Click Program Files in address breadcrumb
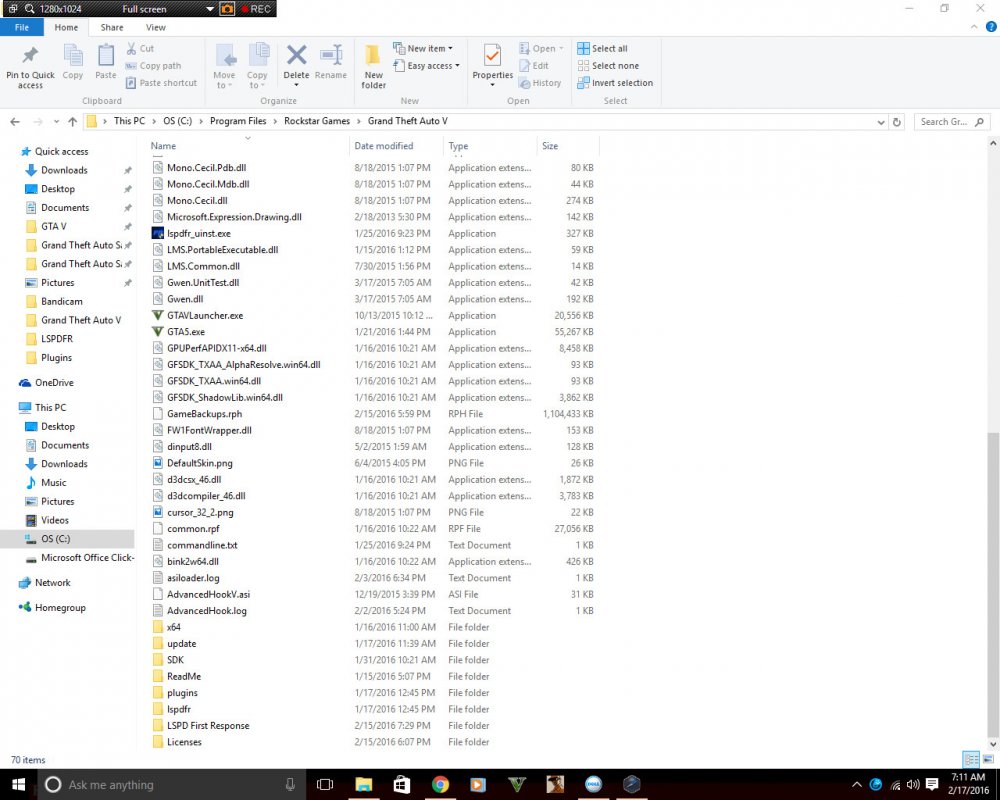The width and height of the screenshot is (1000, 800). click(238, 121)
